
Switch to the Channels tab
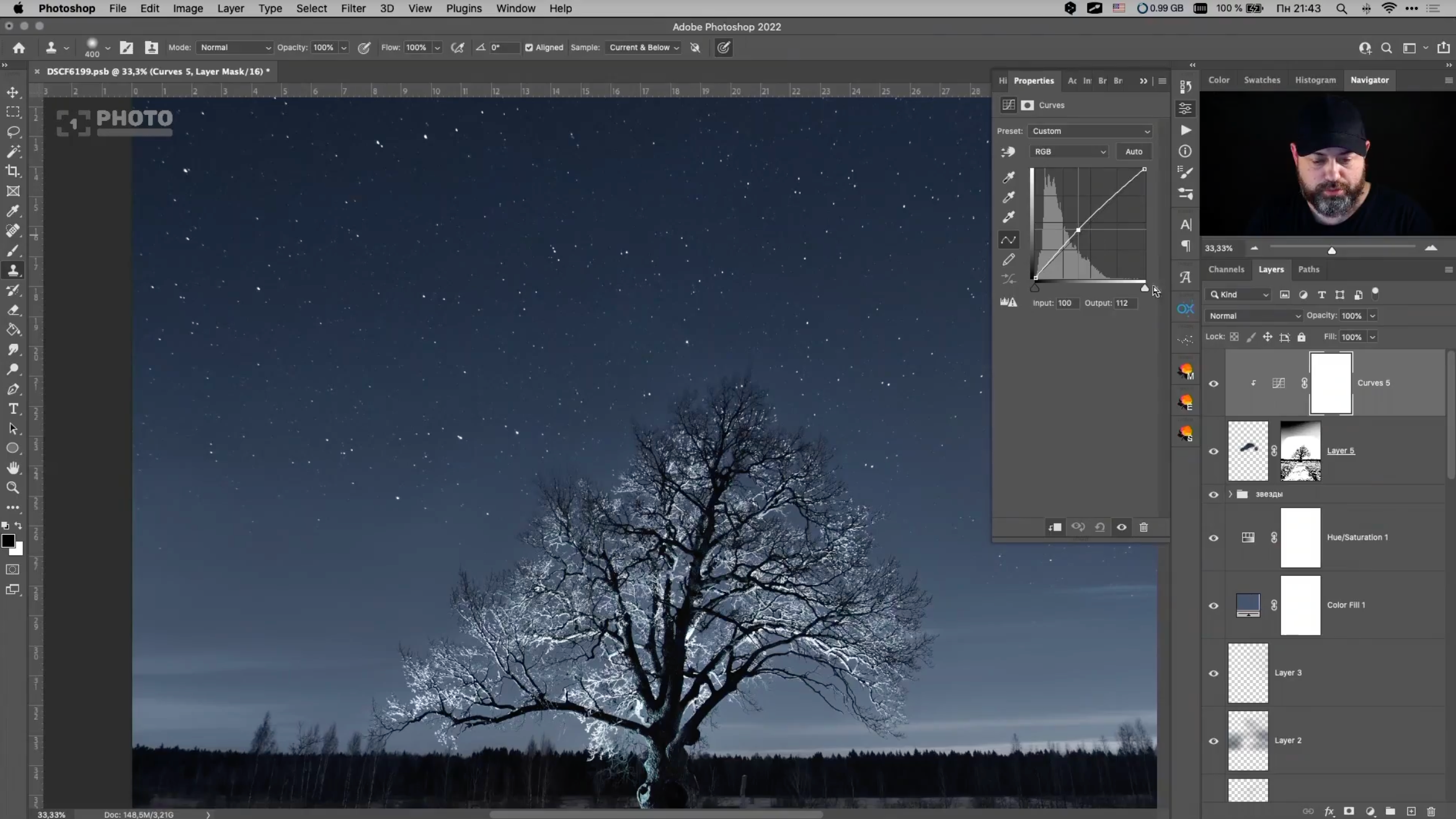tap(1226, 269)
